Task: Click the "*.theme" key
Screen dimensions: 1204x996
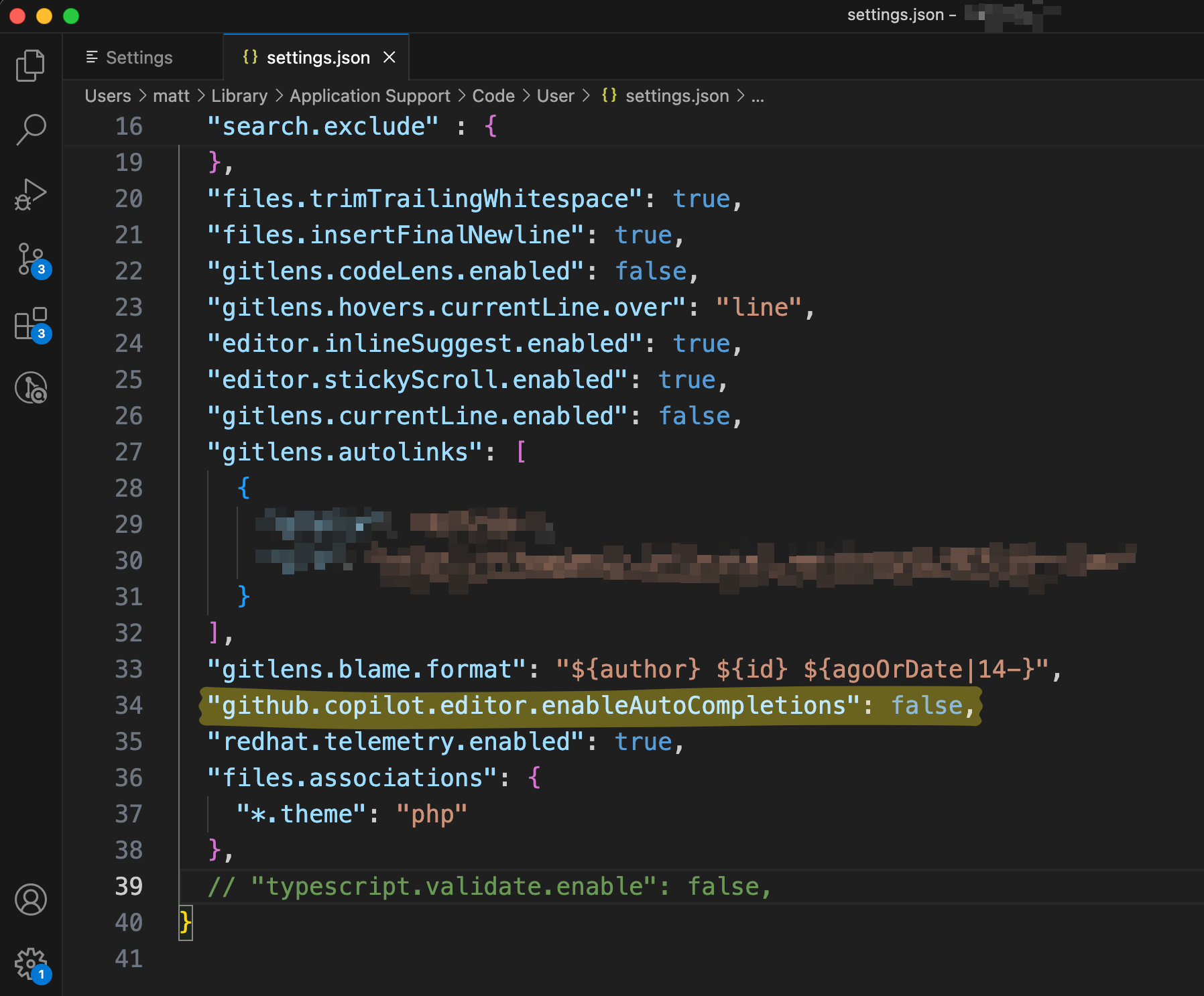Action: [302, 814]
